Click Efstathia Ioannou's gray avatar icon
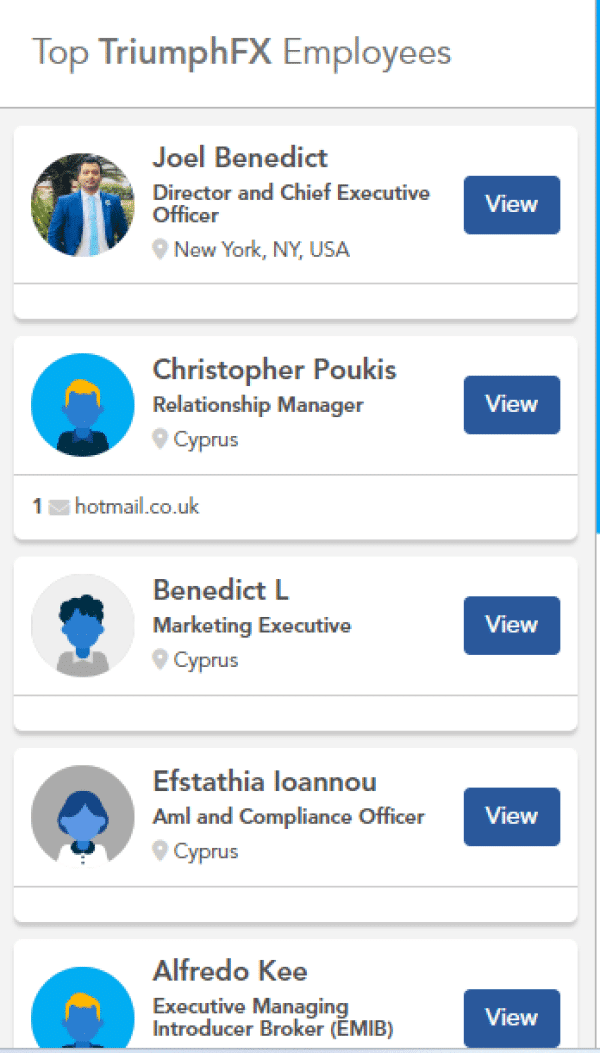The image size is (600, 1053). 82,816
